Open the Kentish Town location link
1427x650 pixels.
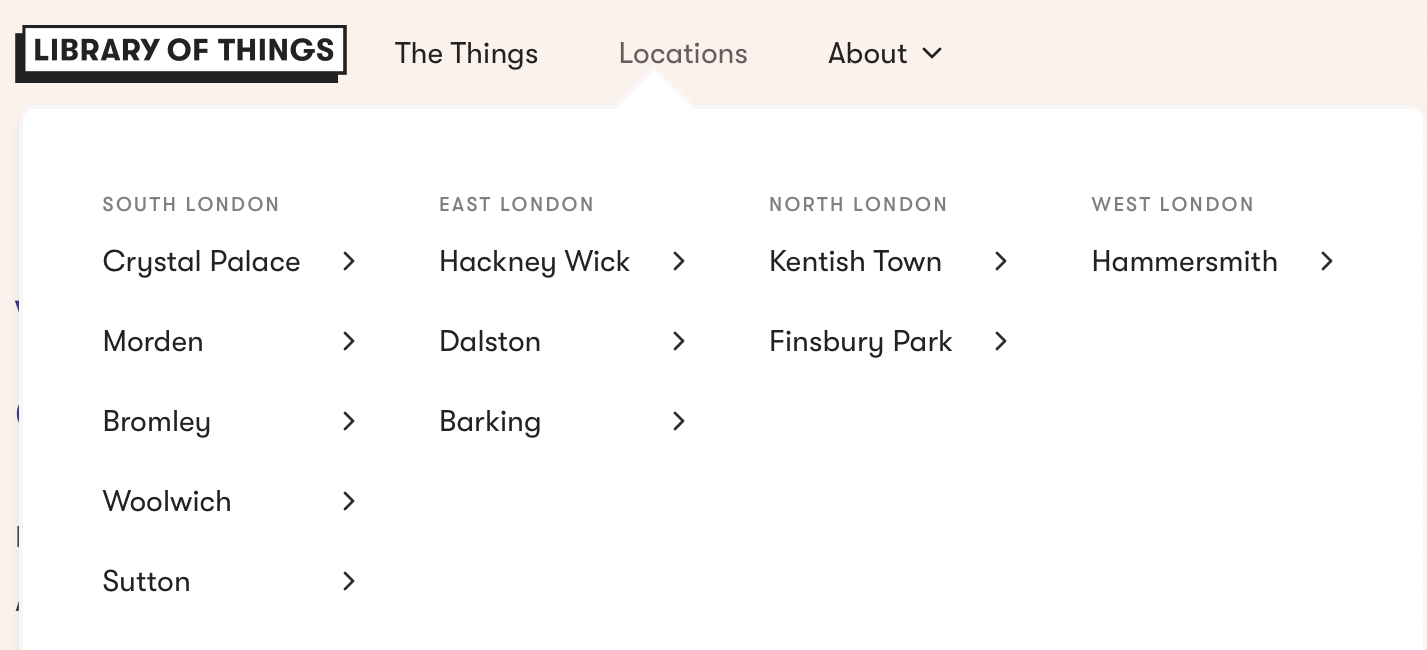tap(855, 261)
